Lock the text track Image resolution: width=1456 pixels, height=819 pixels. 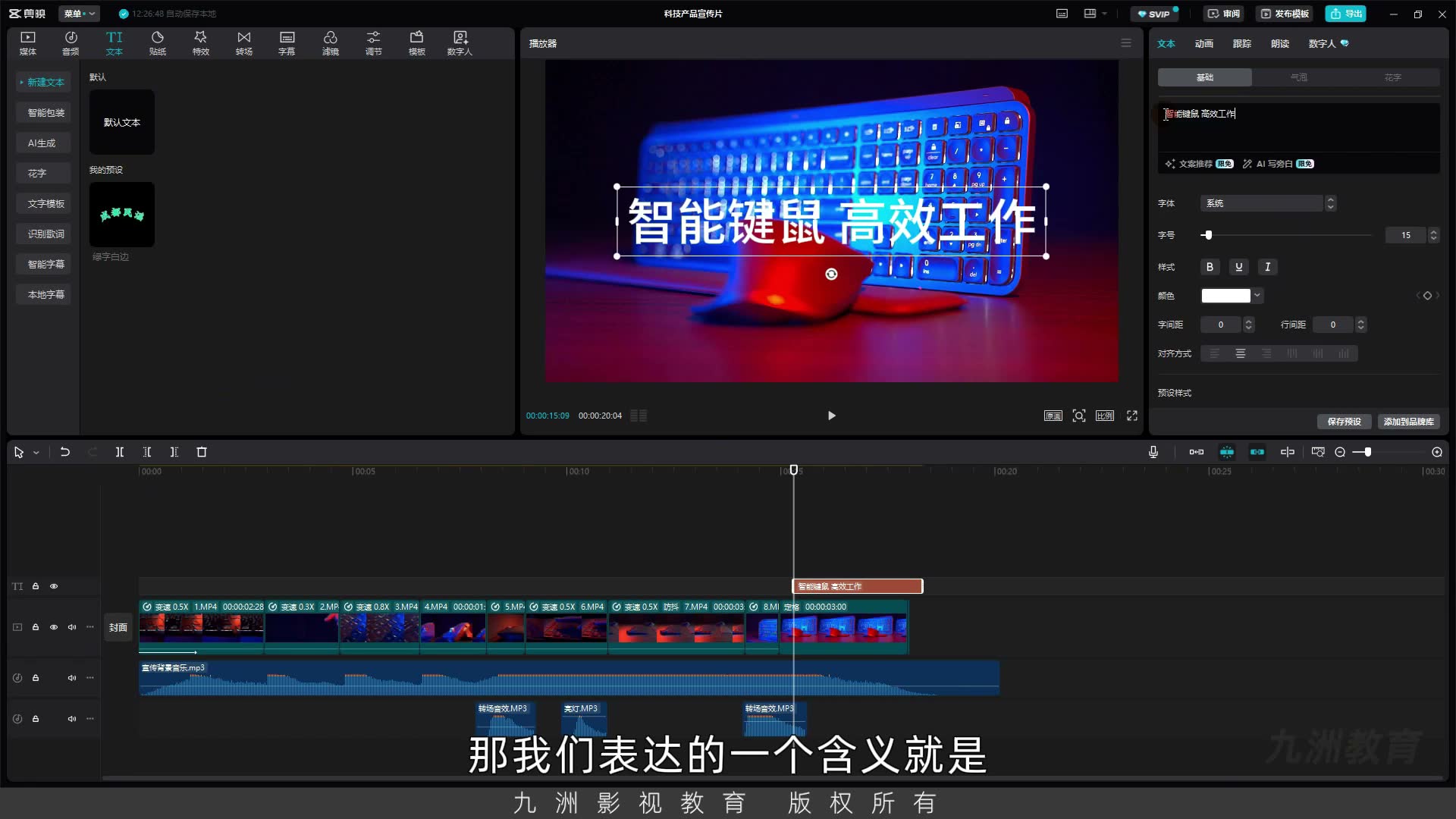tap(36, 586)
